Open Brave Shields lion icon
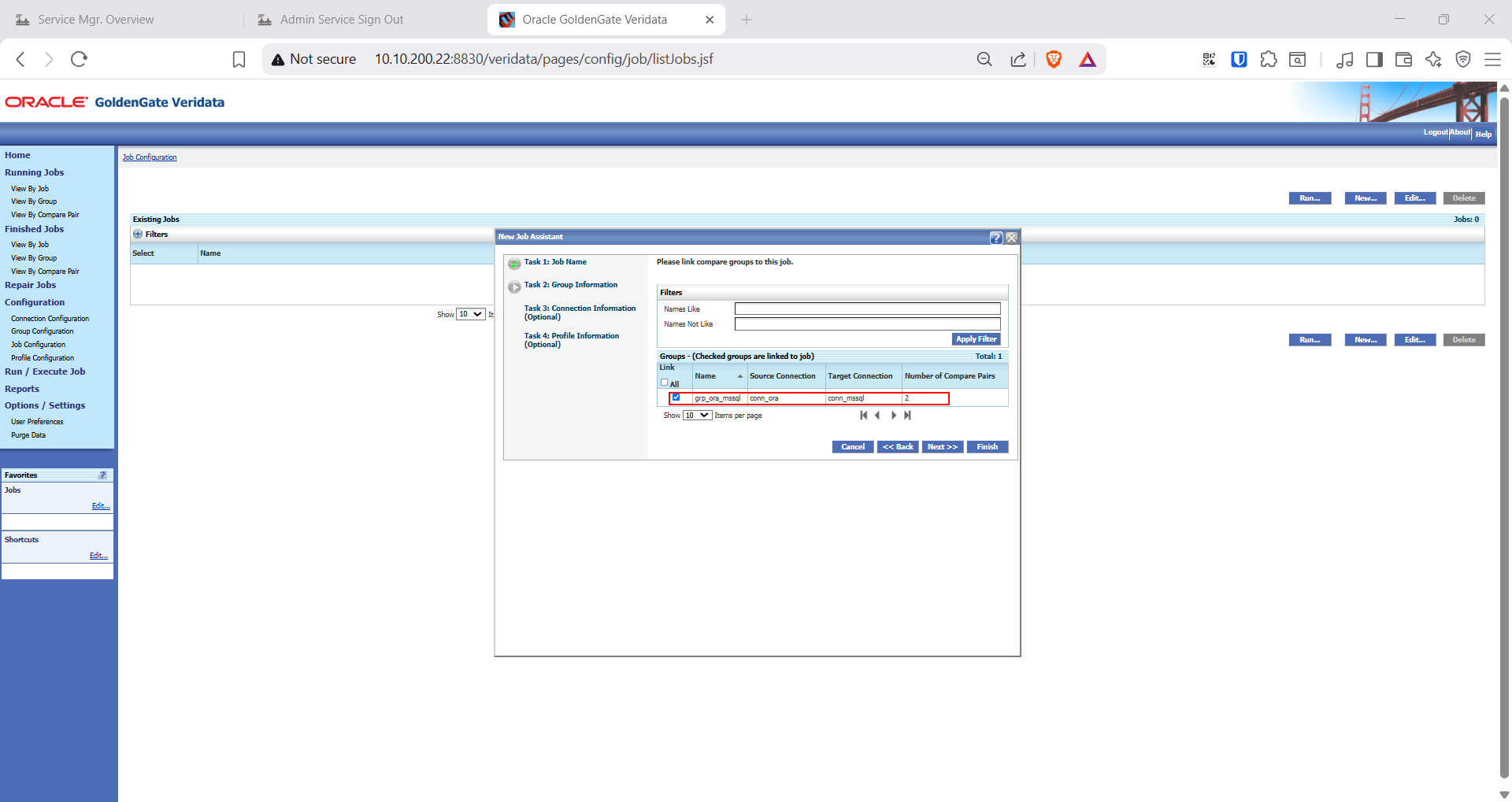Screen dimensions: 1512x802 pos(1054,59)
